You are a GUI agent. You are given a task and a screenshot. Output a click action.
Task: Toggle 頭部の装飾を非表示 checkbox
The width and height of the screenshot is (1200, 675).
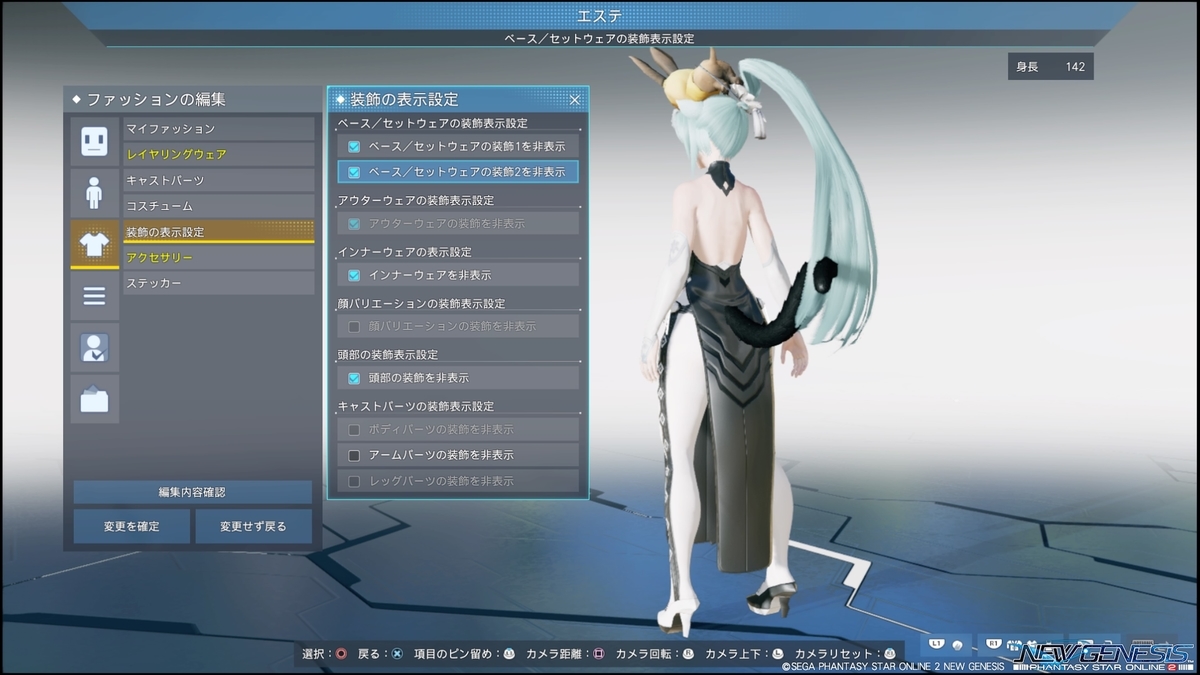(x=353, y=378)
